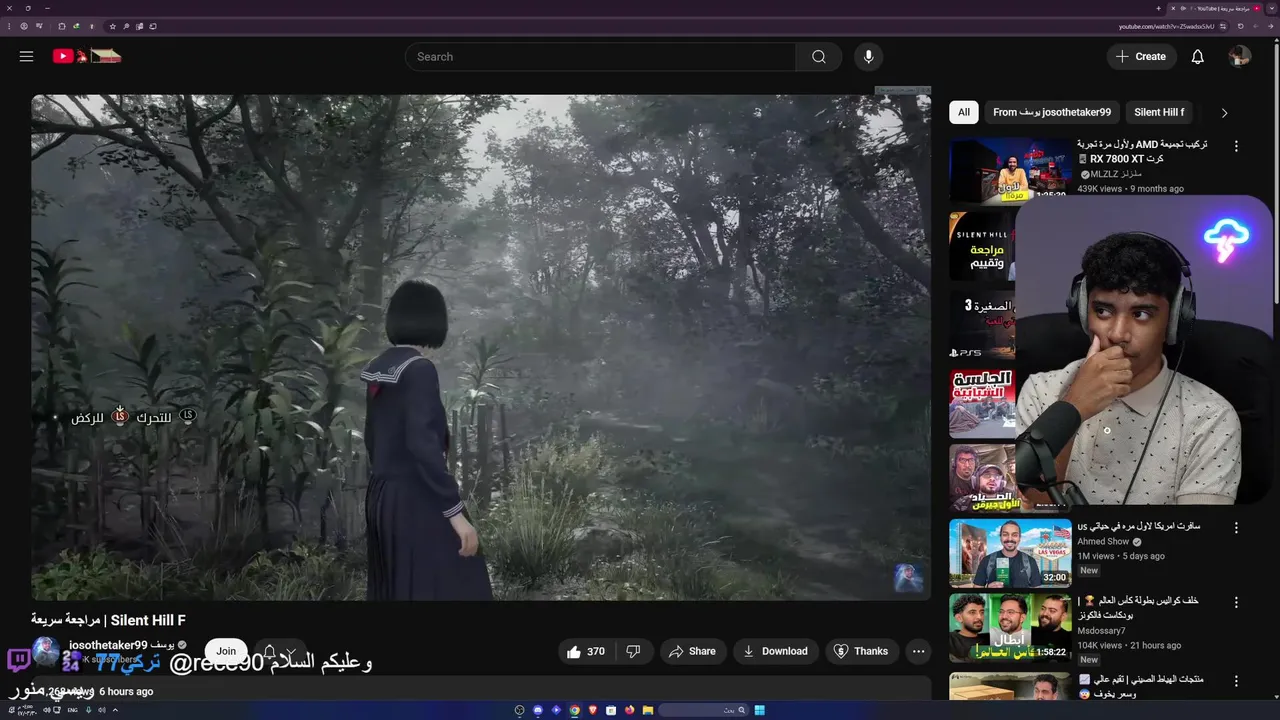The image size is (1280, 720).
Task: Dislike the video with thumbs-down
Action: 633,651
